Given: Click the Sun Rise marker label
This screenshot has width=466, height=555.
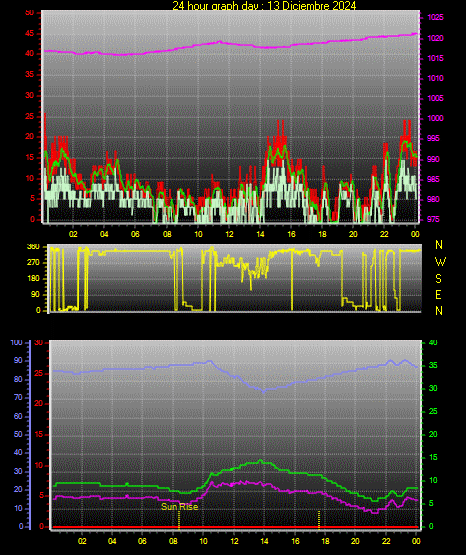Looking at the screenshot, I should coord(179,507).
